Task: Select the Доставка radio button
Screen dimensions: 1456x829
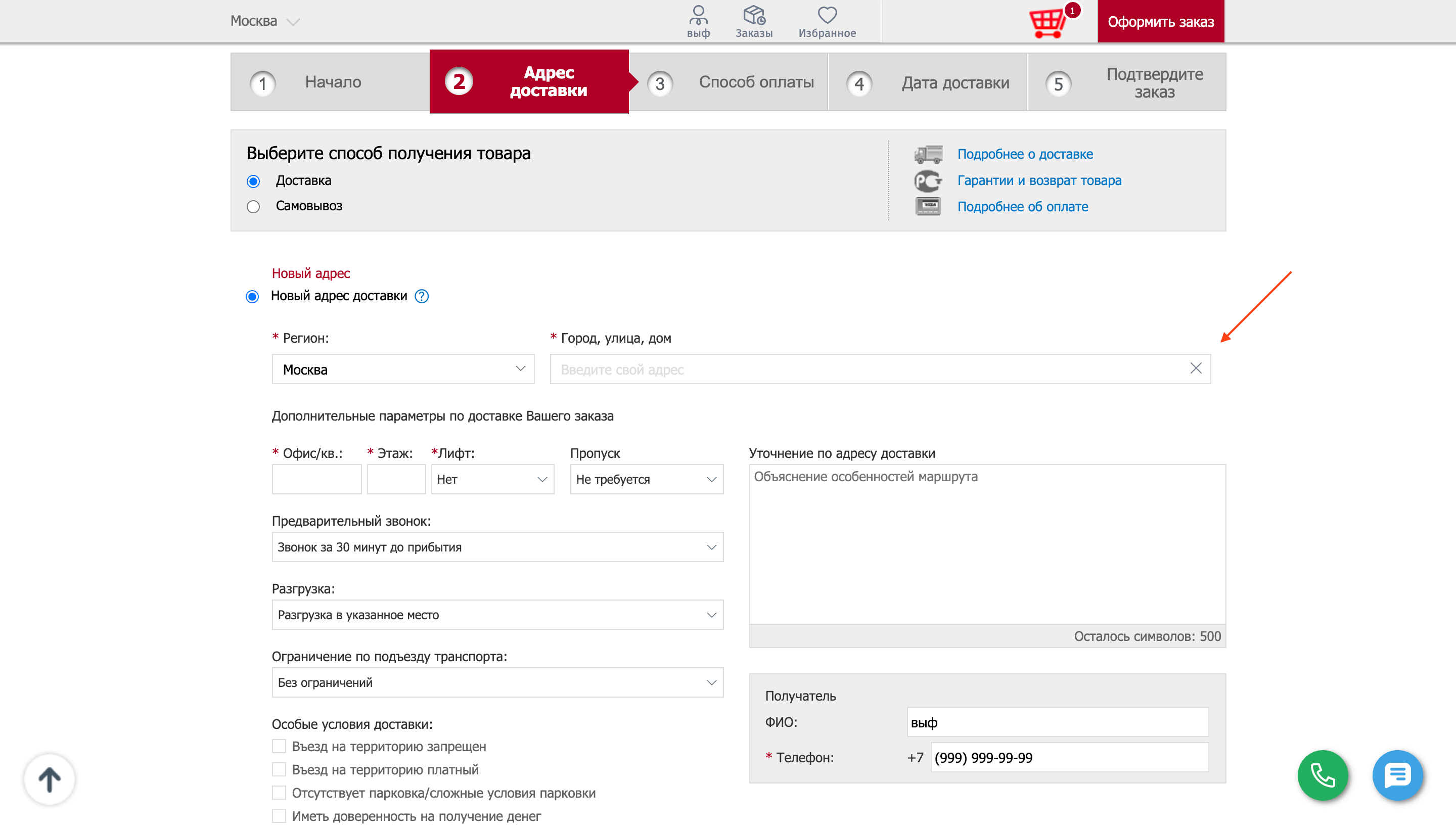Action: pyautogui.click(x=253, y=181)
